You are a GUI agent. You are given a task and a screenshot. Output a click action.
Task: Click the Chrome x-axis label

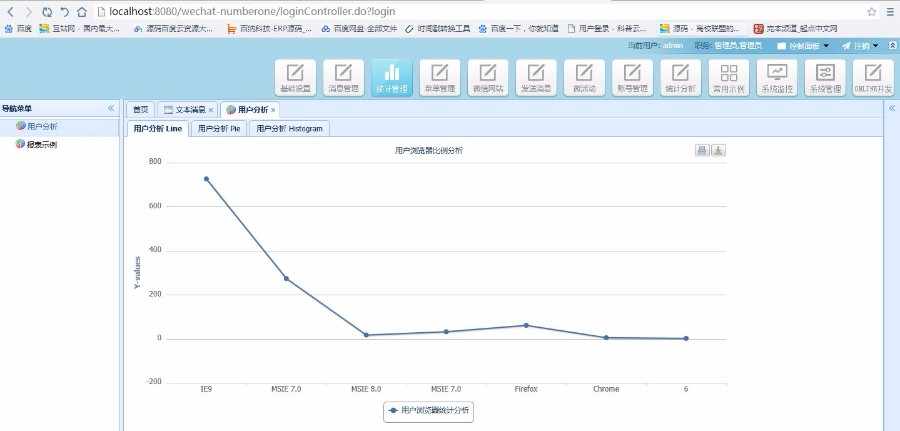606,389
